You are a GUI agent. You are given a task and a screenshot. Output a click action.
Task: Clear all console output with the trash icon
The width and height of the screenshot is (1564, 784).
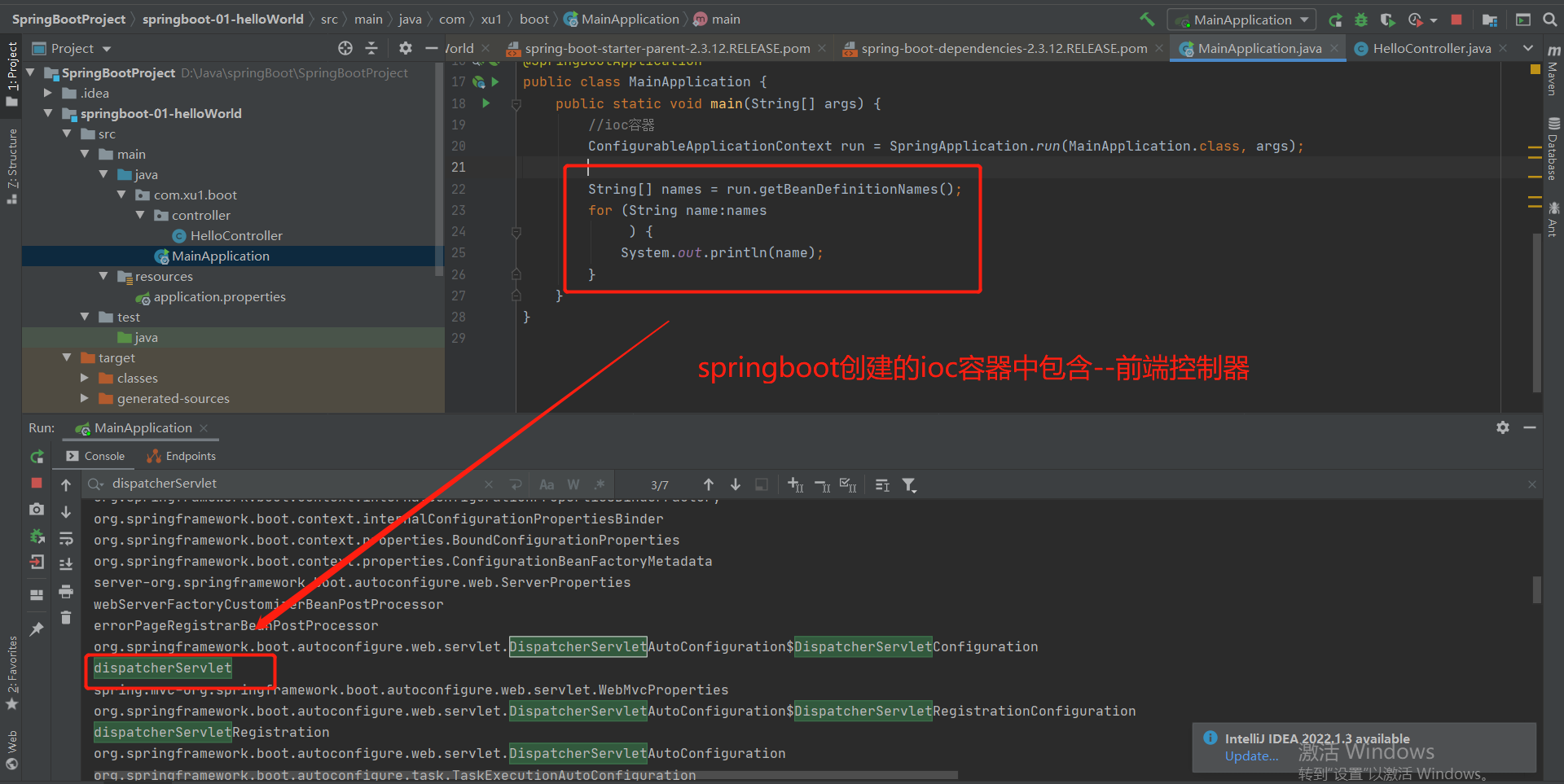66,618
